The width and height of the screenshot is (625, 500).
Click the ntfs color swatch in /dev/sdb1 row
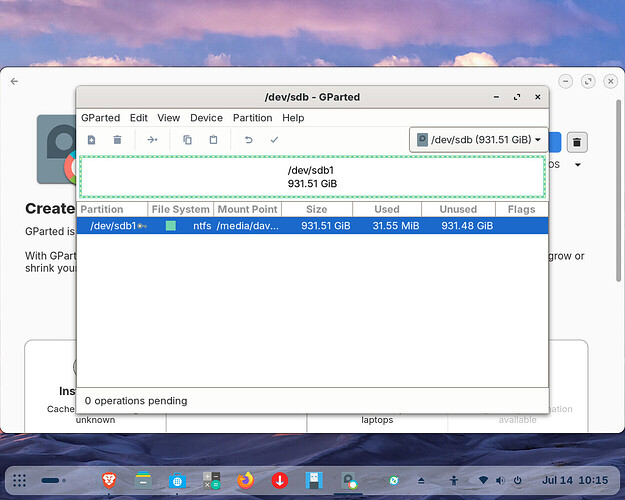pos(171,226)
